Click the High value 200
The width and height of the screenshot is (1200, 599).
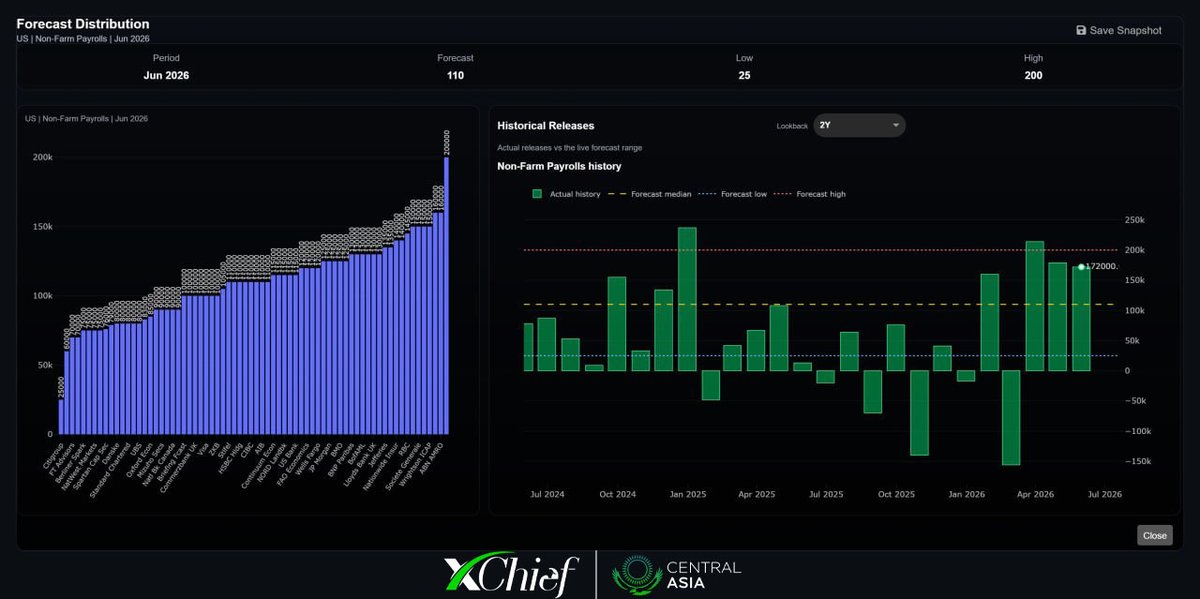tap(1033, 75)
